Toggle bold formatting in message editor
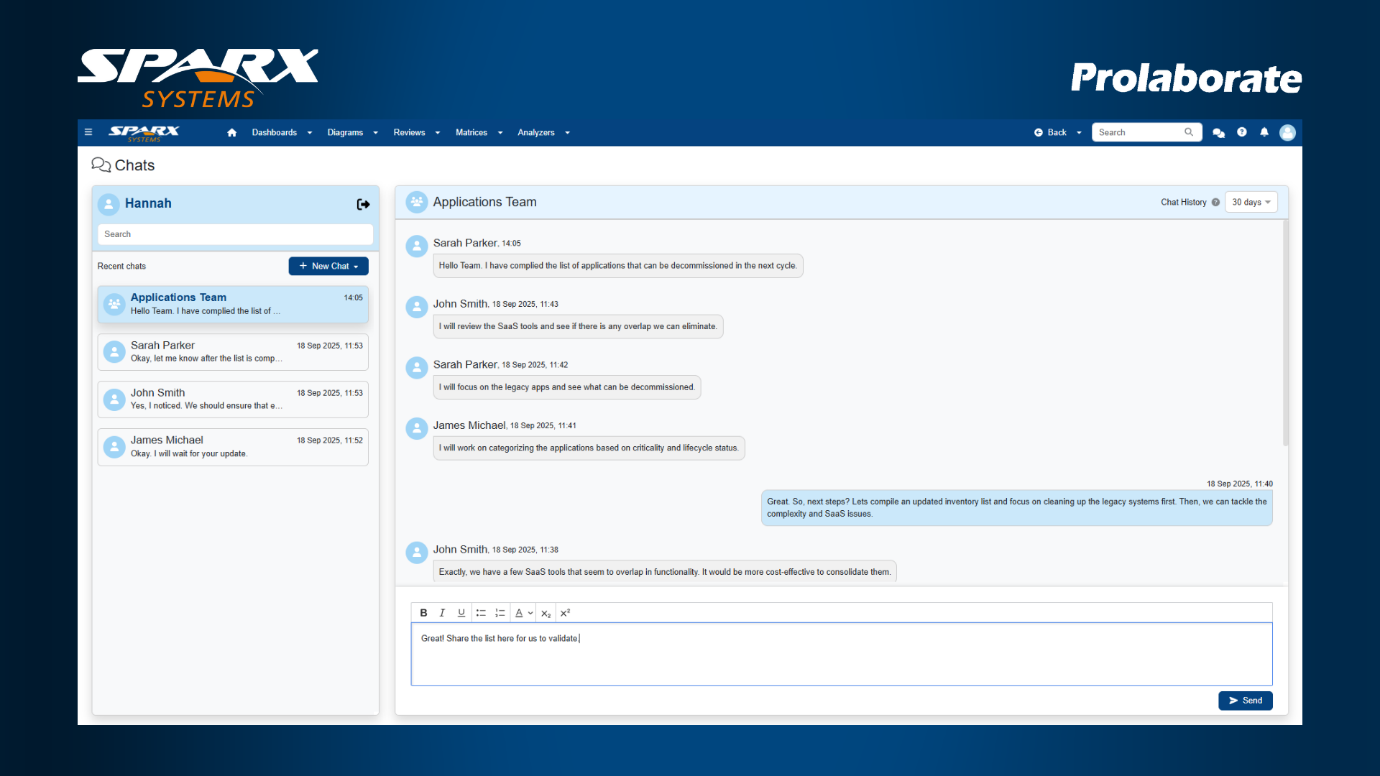 click(x=423, y=613)
